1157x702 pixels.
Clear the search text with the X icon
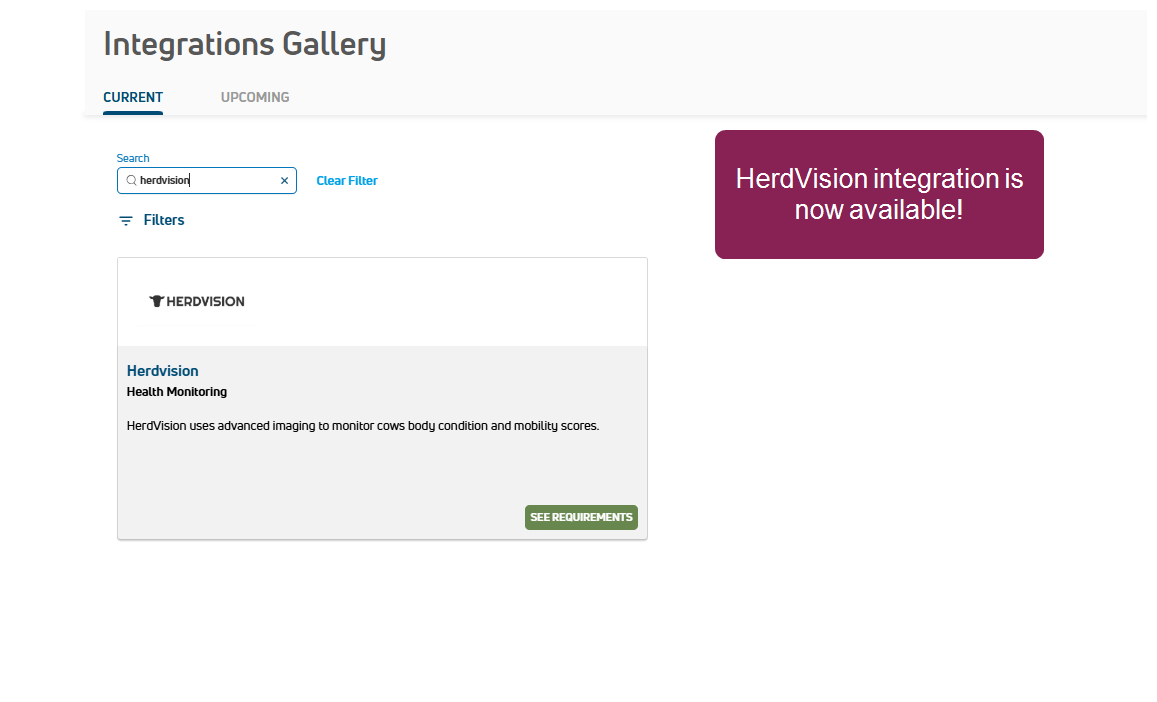pyautogui.click(x=284, y=181)
